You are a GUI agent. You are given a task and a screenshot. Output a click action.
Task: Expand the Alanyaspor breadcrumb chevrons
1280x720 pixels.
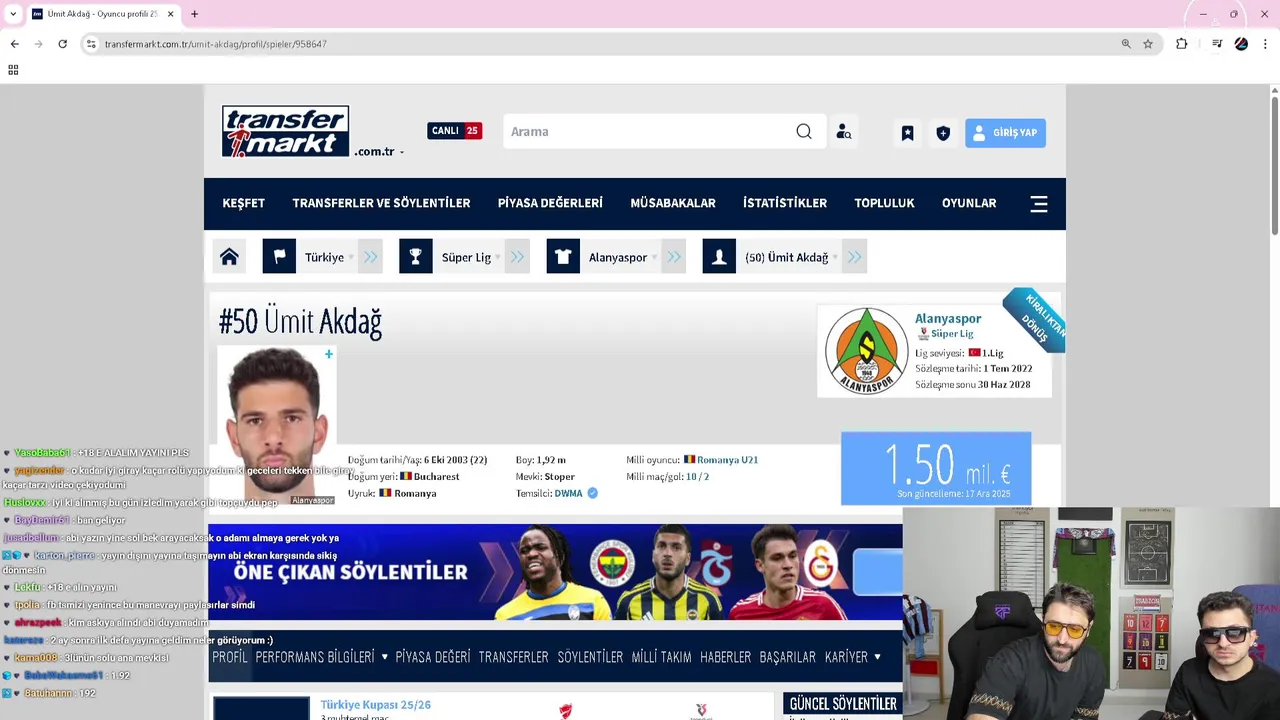(x=673, y=257)
